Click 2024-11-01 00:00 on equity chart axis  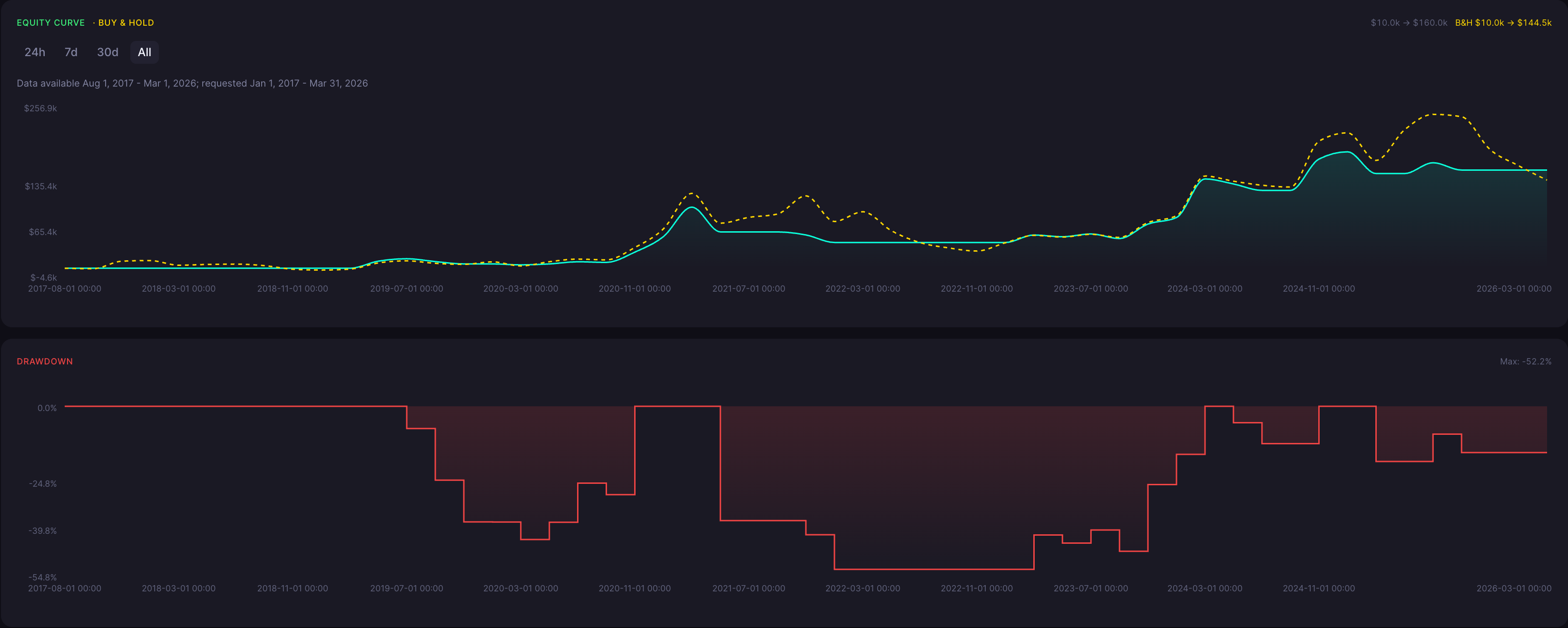tap(1319, 288)
